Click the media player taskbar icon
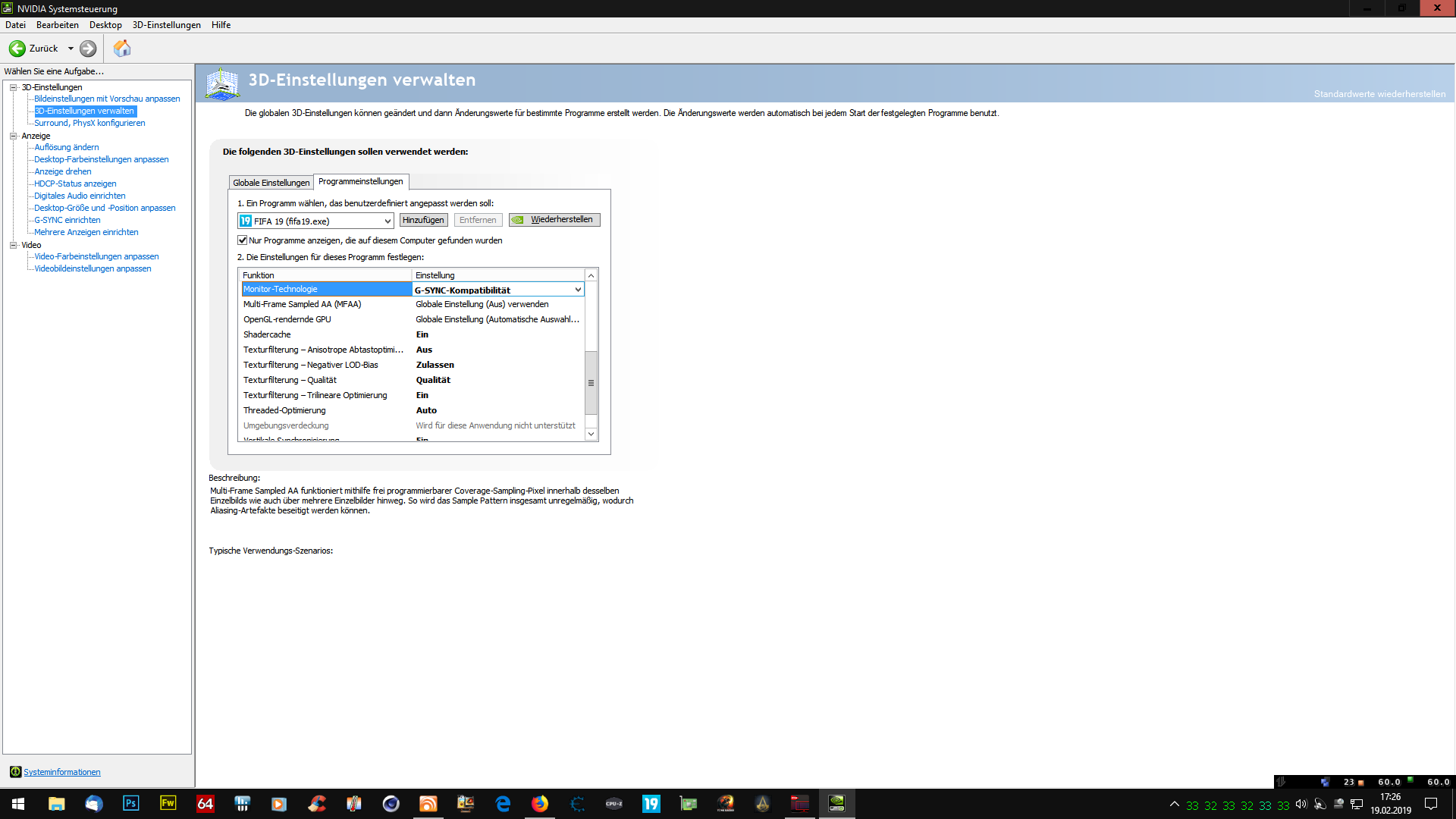 click(279, 804)
